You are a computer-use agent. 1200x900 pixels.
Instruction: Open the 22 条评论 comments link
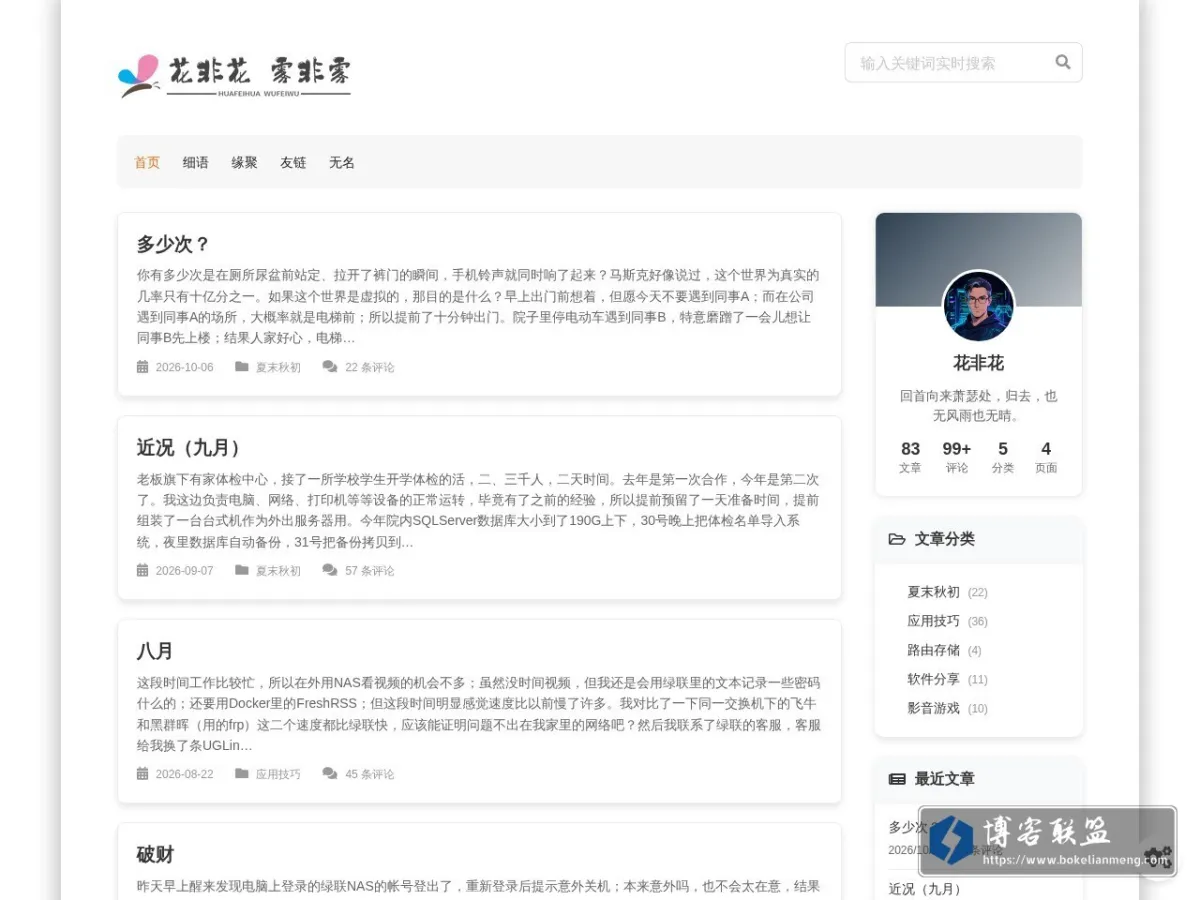[370, 367]
